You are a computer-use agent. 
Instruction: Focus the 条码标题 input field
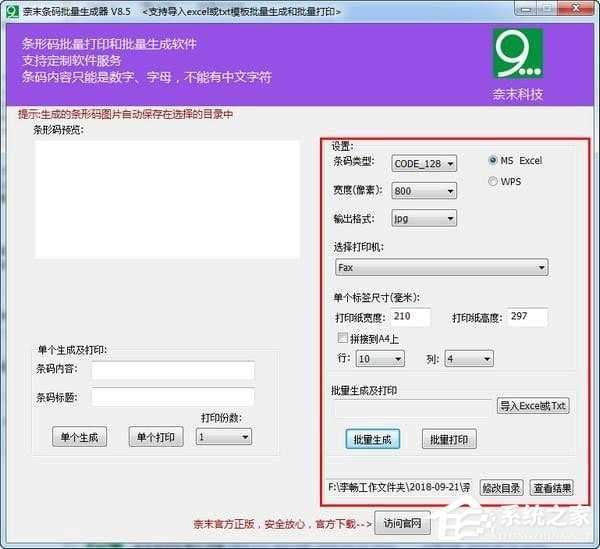point(173,397)
